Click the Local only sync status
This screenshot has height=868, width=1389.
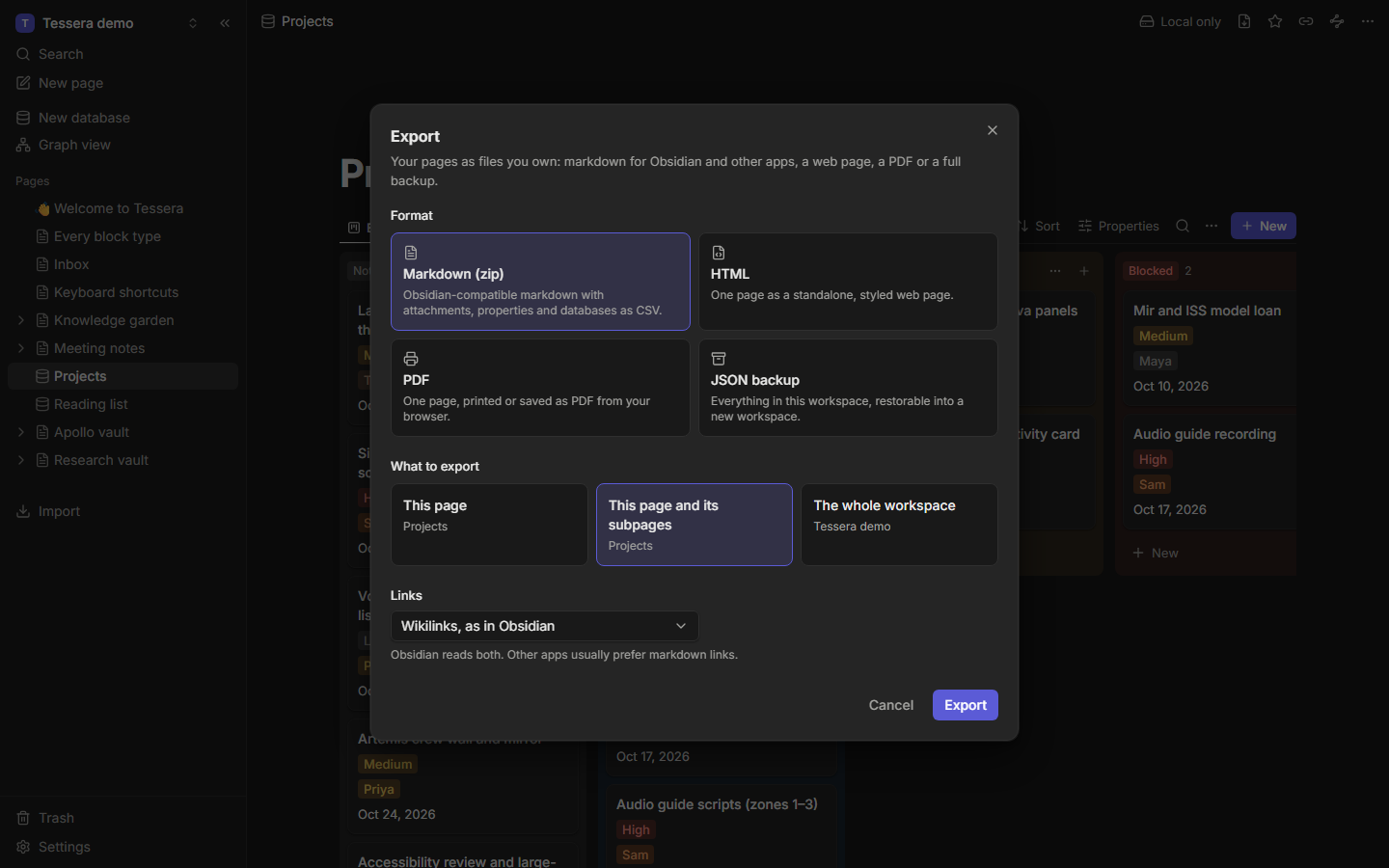1180,21
